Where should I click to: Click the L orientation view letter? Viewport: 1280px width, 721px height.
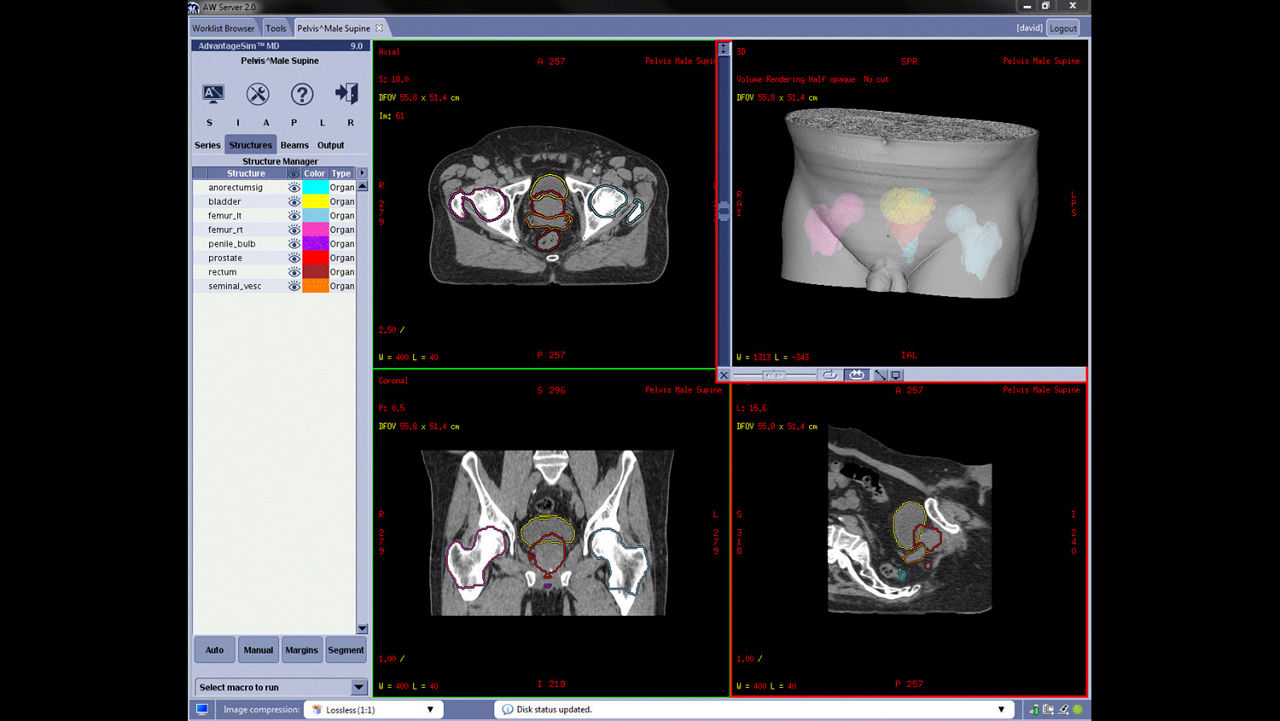pos(323,123)
